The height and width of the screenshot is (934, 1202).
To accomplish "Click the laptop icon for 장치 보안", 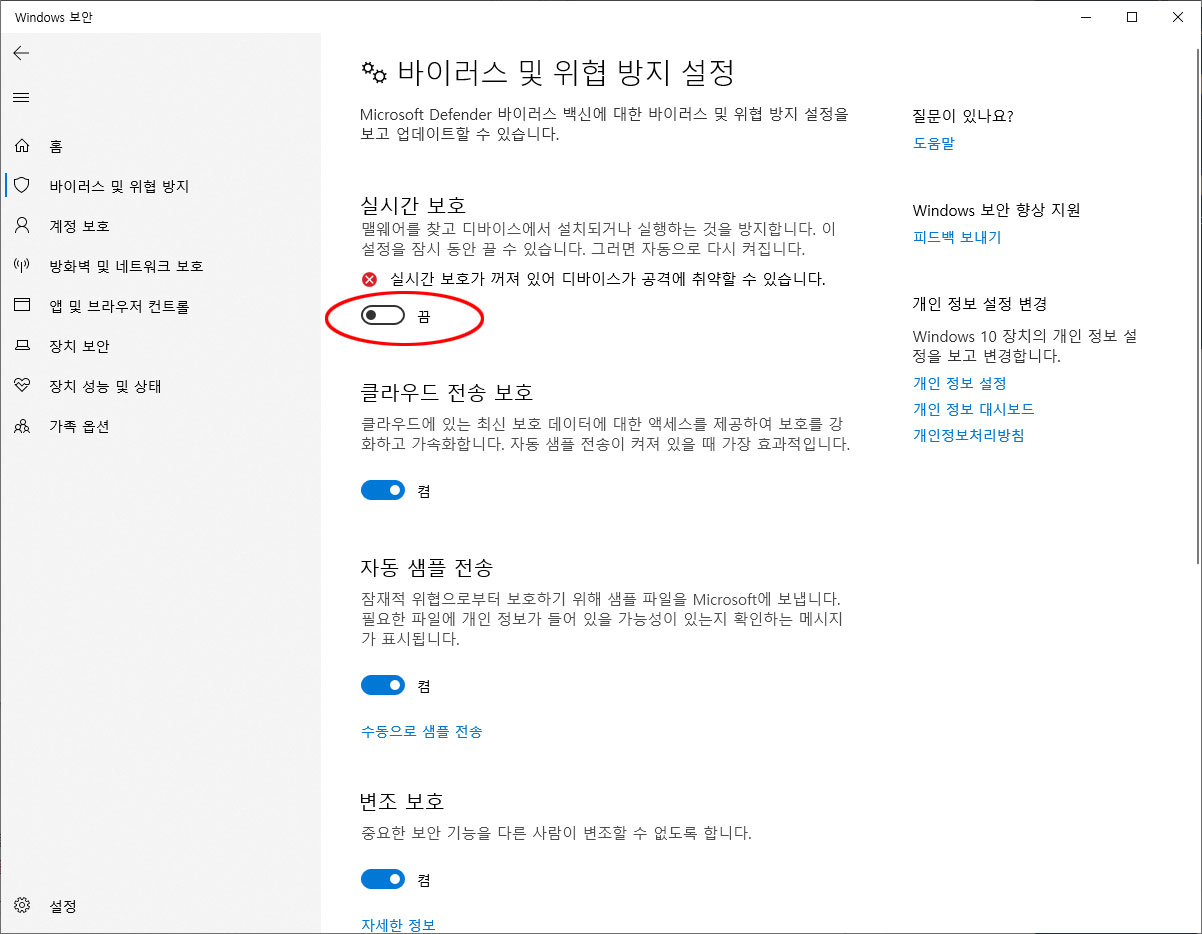I will pyautogui.click(x=22, y=346).
